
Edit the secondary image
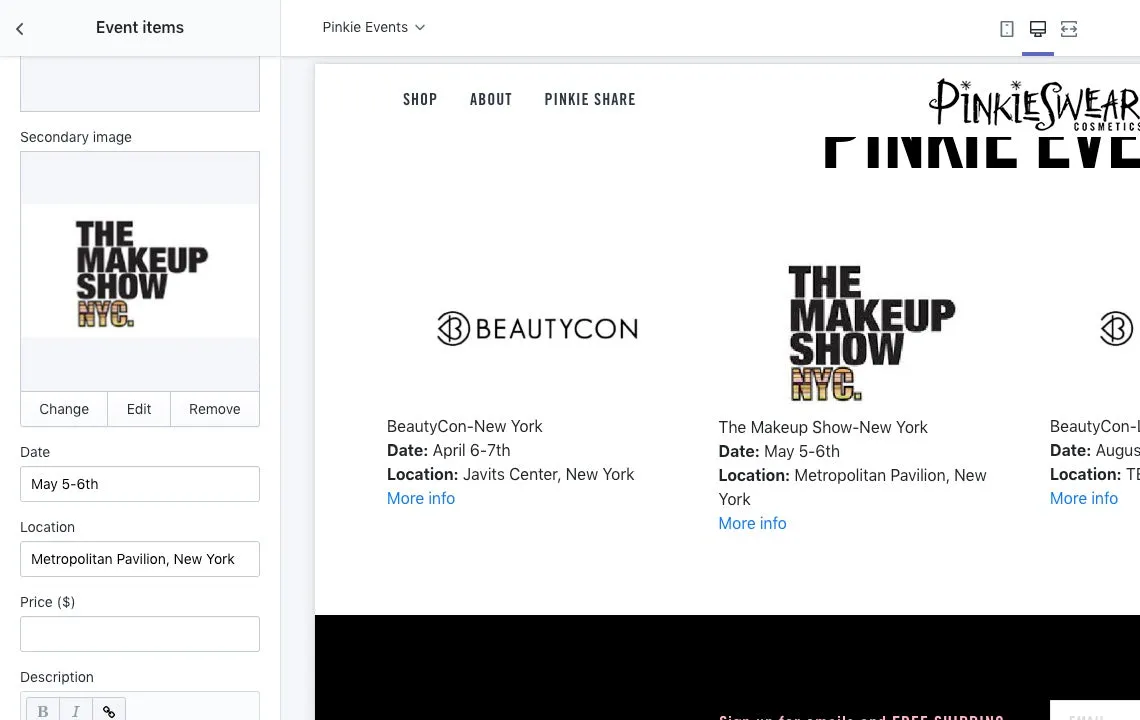[139, 409]
